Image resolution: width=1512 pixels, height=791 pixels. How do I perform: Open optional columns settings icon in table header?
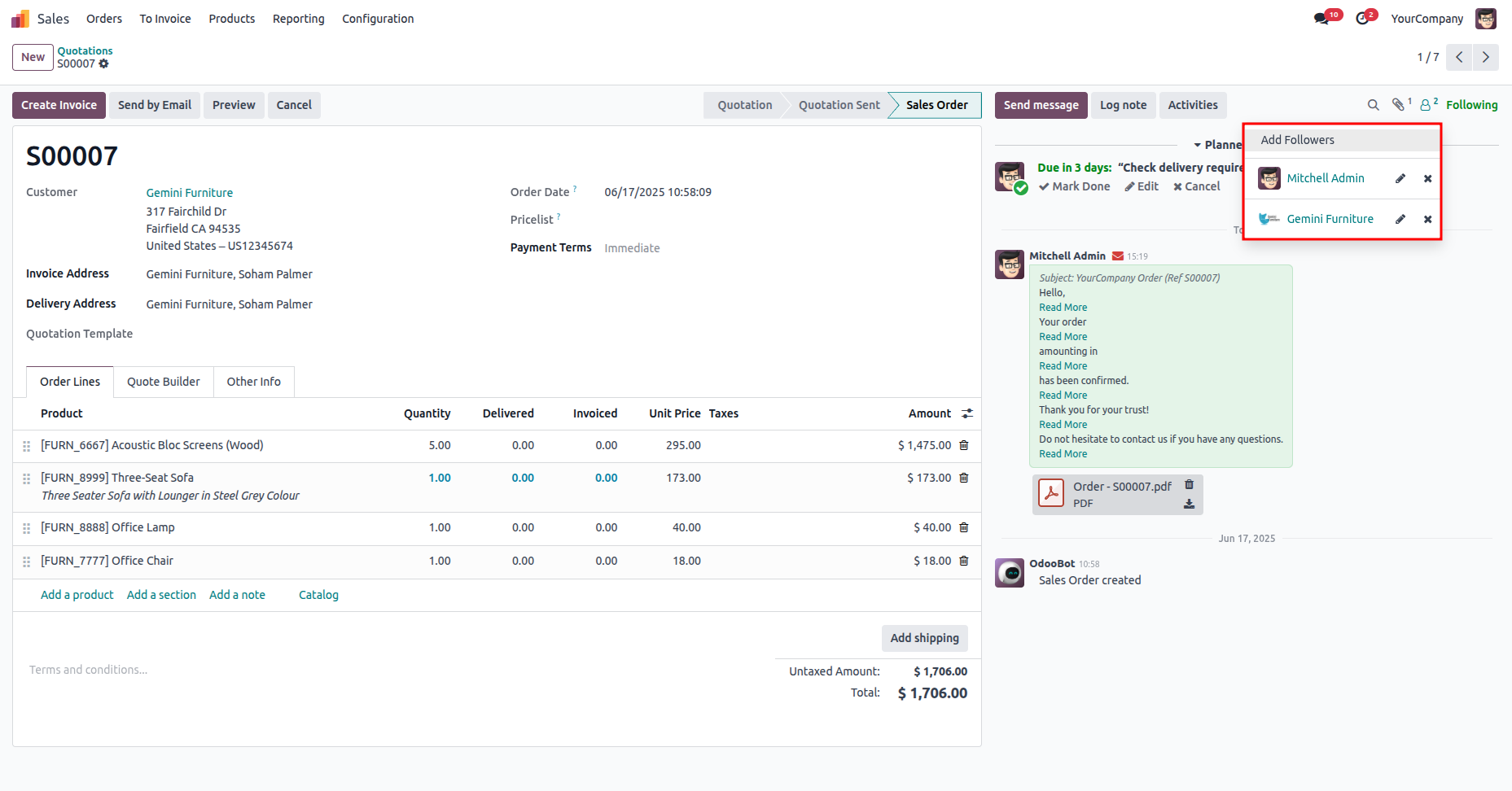point(967,413)
